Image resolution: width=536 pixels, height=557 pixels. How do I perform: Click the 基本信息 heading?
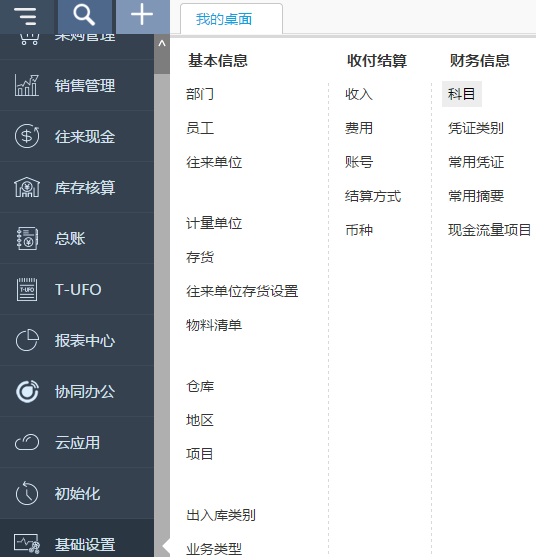[218, 60]
